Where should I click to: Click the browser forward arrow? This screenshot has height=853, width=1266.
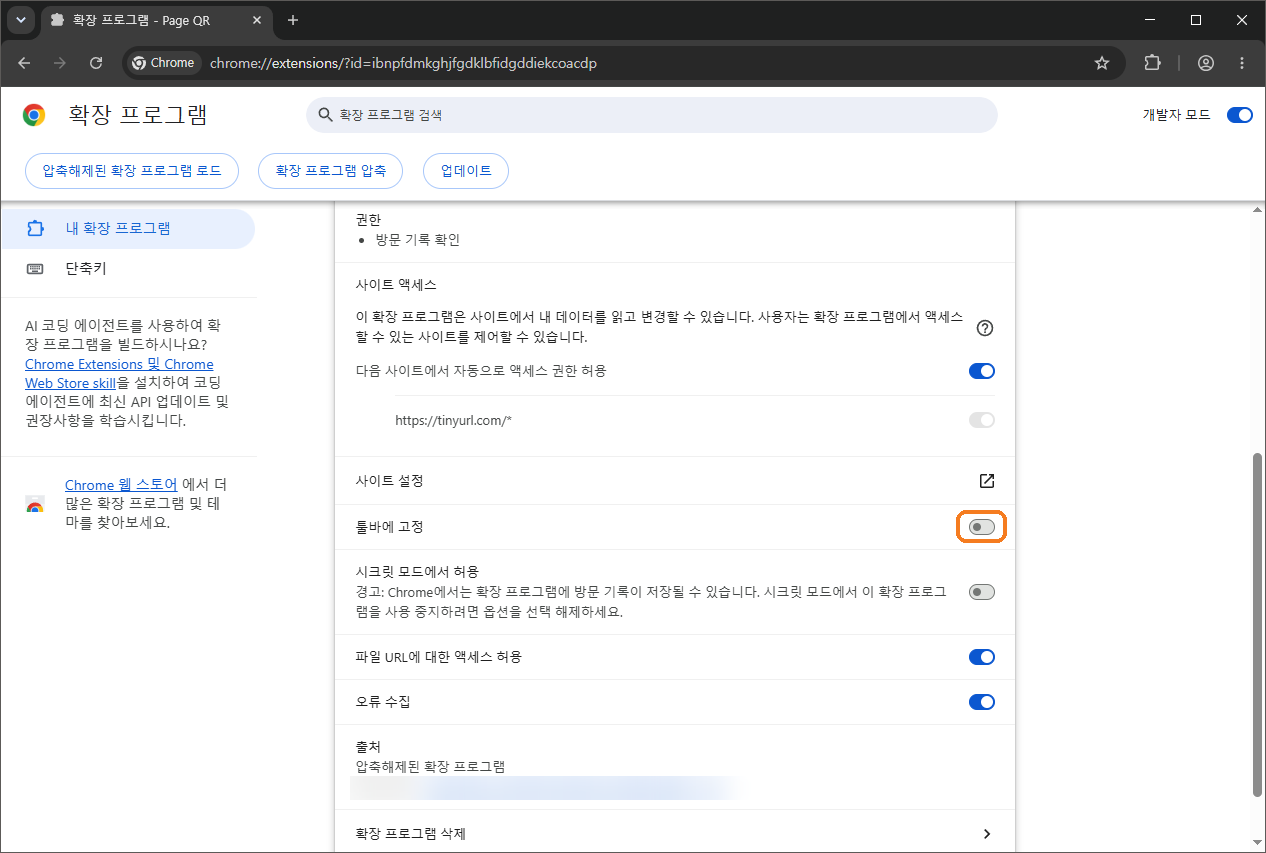60,63
